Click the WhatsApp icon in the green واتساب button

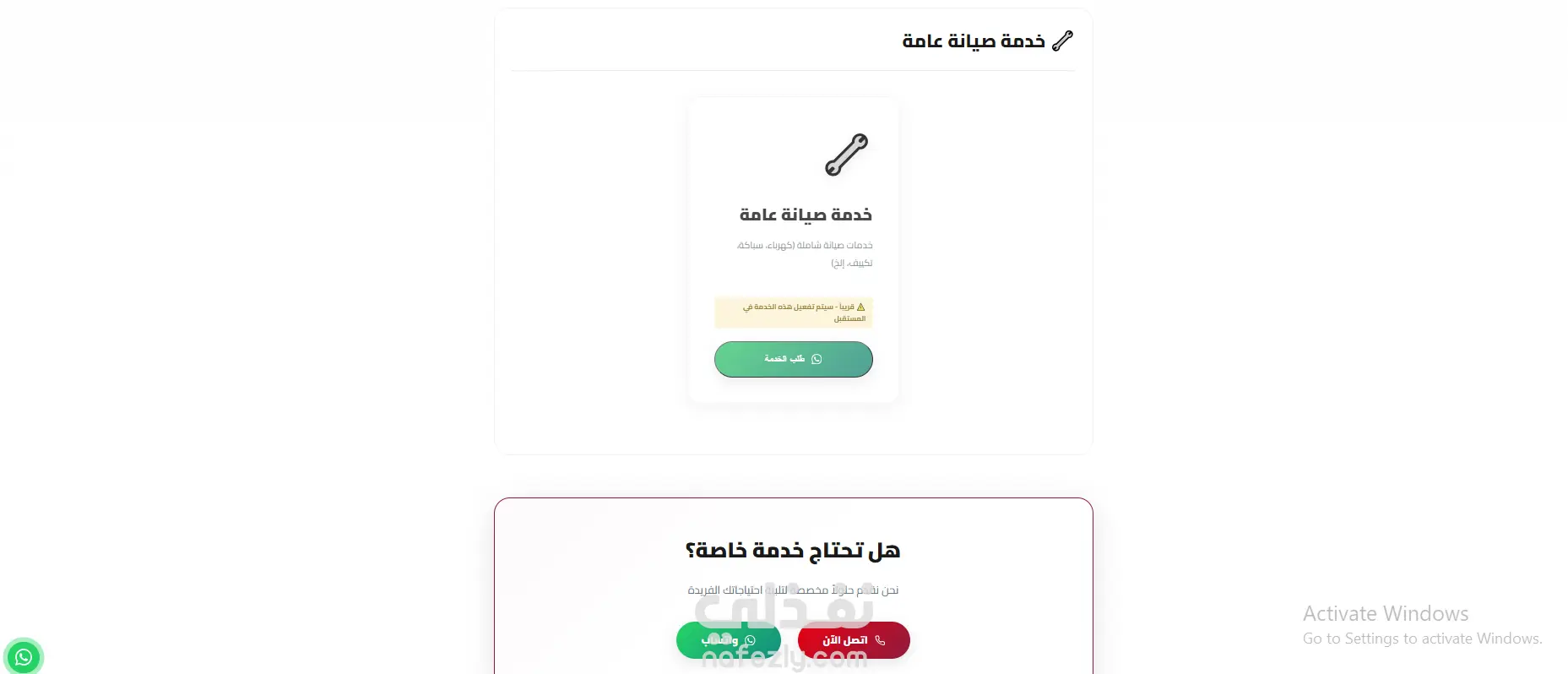click(750, 640)
